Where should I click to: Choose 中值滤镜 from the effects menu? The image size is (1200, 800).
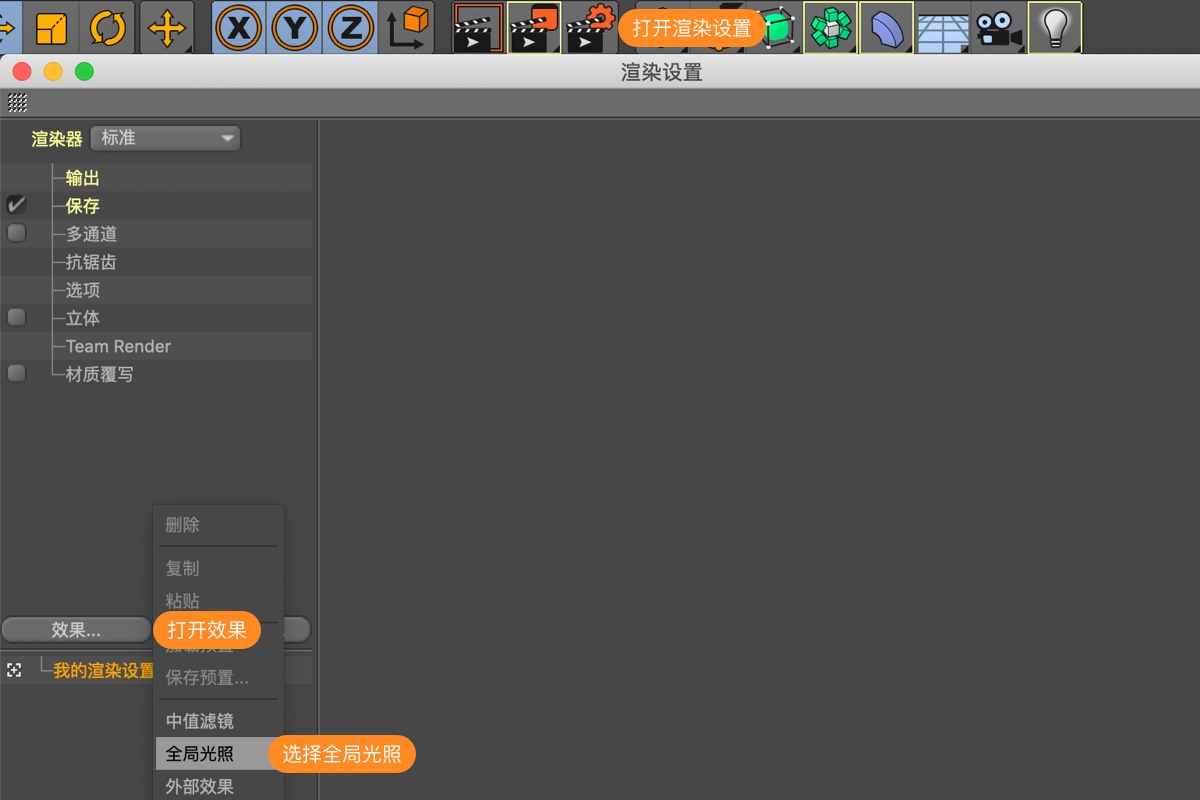click(199, 721)
